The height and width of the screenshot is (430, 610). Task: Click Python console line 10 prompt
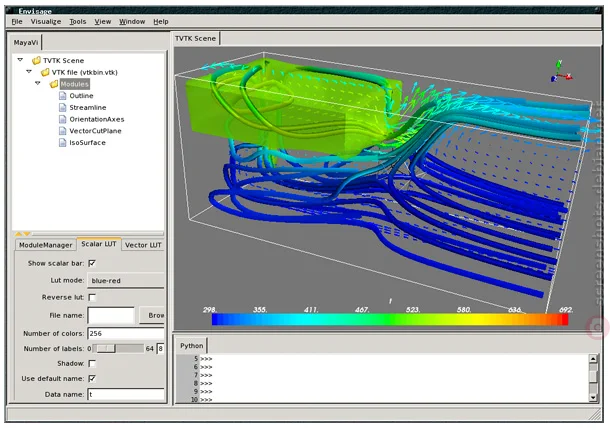206,400
